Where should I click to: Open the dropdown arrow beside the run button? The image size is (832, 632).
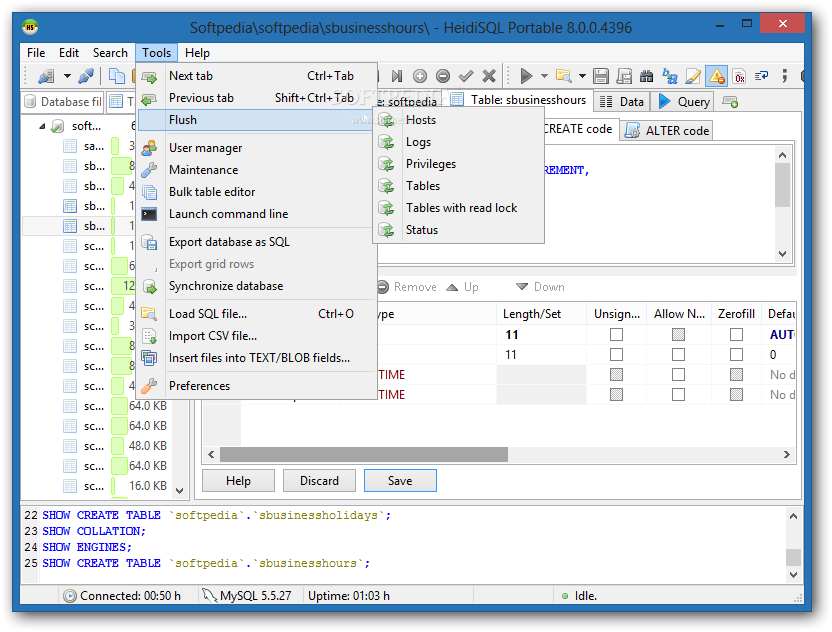point(544,76)
